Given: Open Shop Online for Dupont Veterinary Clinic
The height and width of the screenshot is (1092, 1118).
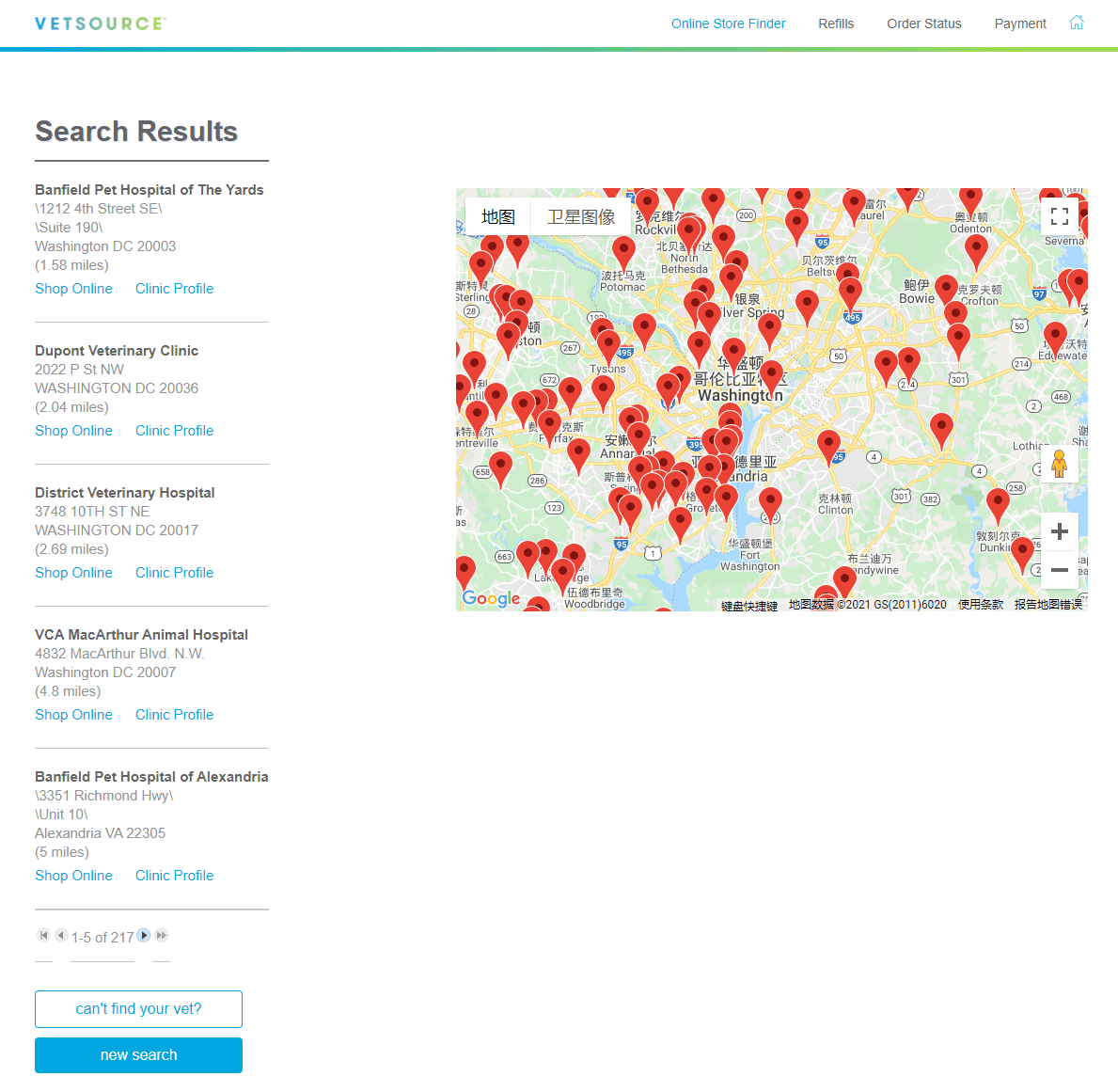Looking at the screenshot, I should pyautogui.click(x=73, y=431).
